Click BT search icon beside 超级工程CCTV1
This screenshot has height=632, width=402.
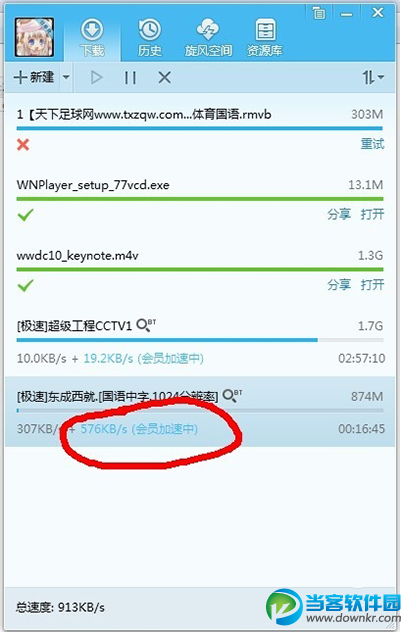(146, 325)
